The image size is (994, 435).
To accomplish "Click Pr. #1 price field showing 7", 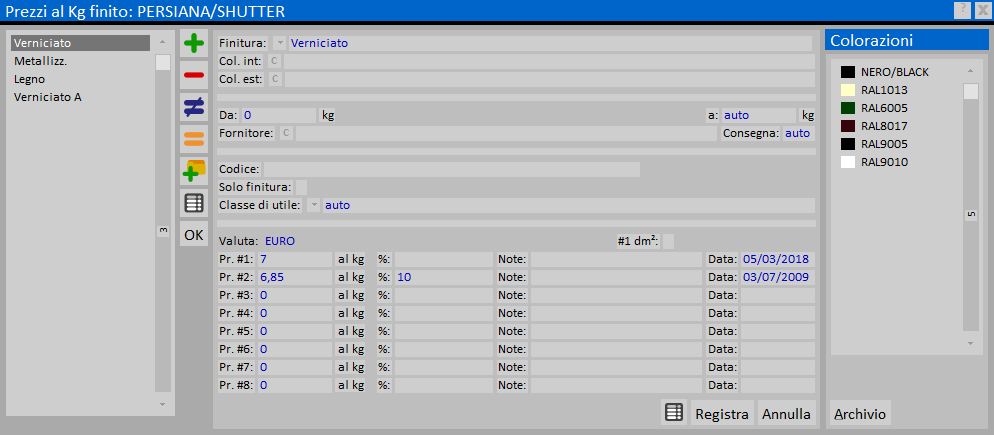I will [x=295, y=259].
